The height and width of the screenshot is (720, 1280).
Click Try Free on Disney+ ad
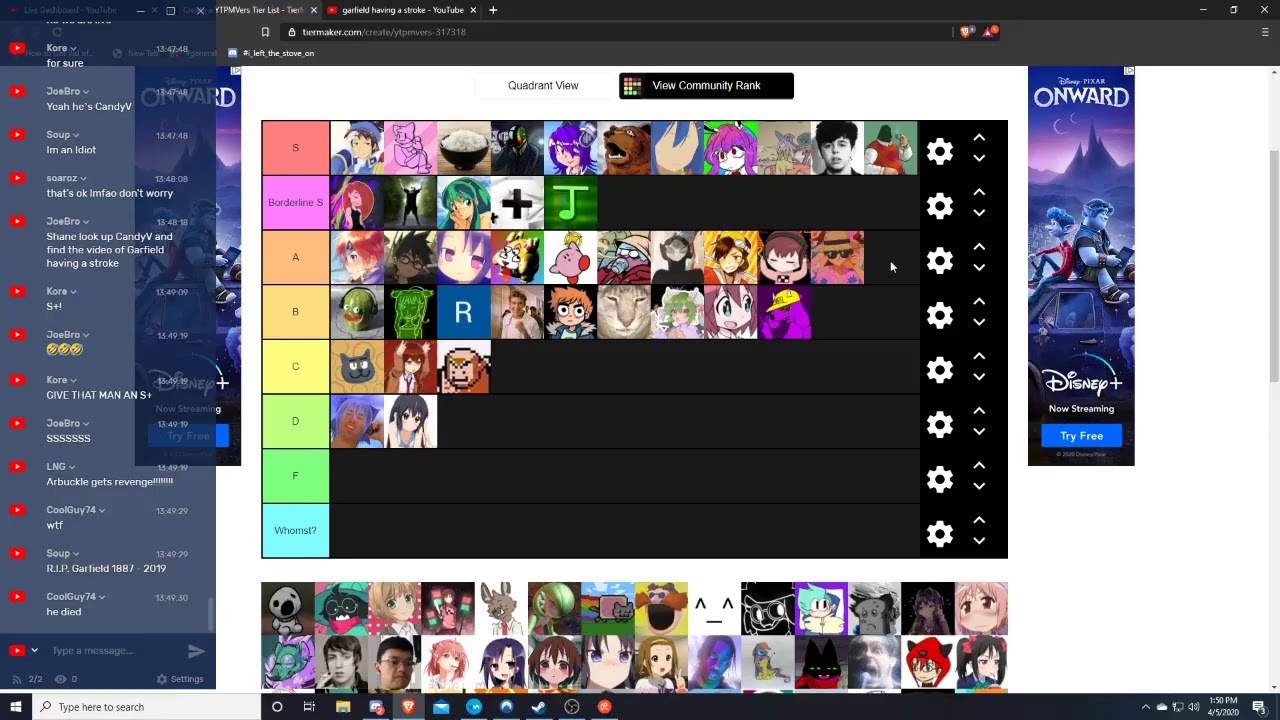click(x=1081, y=436)
